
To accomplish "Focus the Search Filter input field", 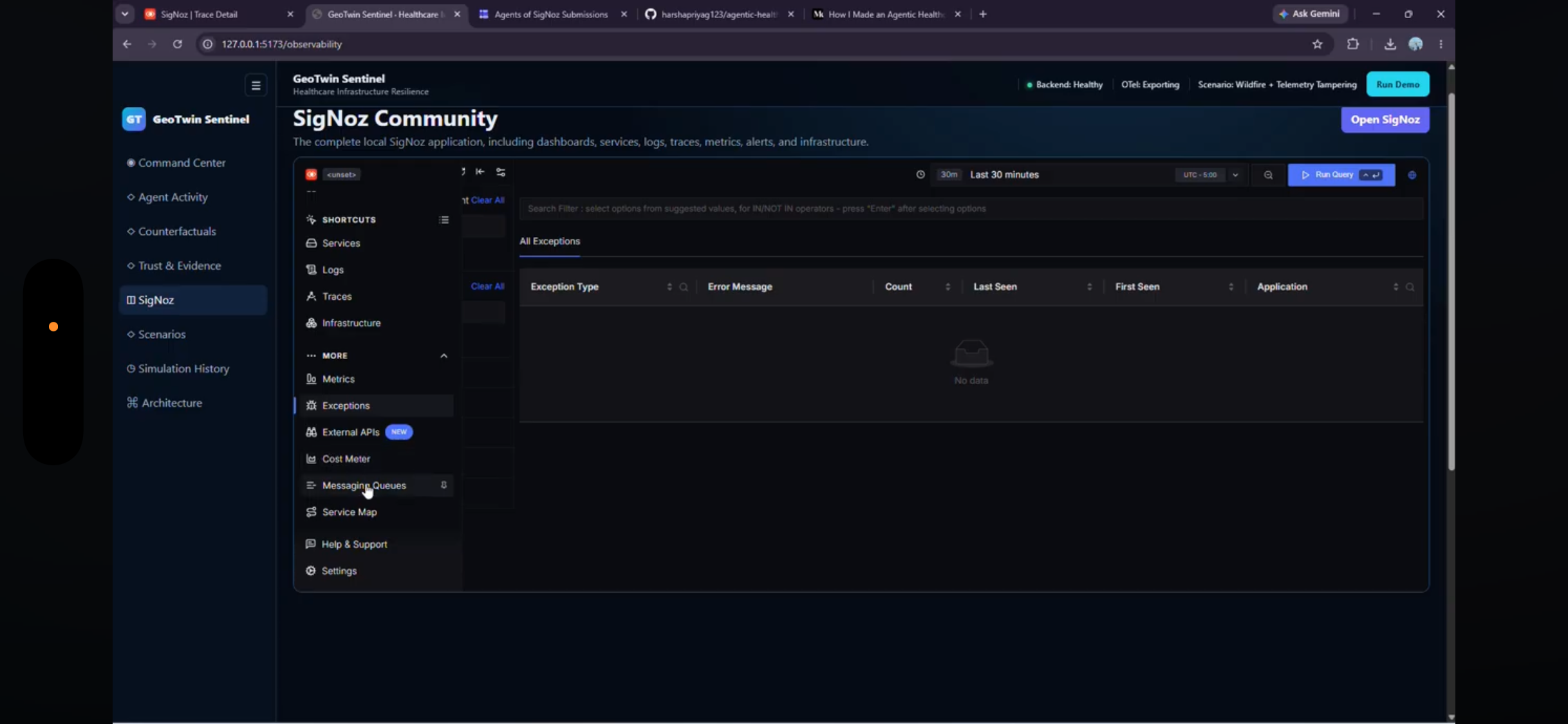I will click(x=971, y=209).
